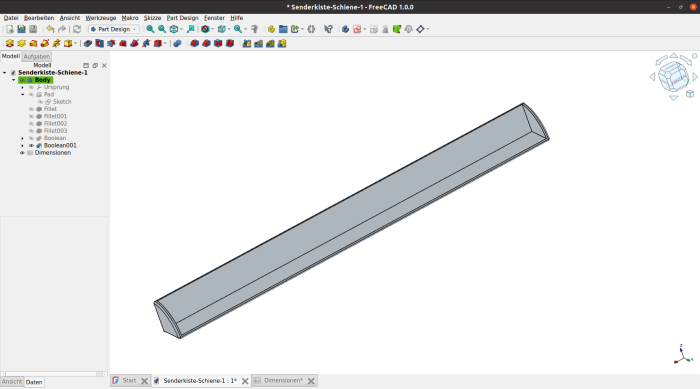Click the yellow Additive loft icon
The width and height of the screenshot is (700, 389).
click(33, 43)
